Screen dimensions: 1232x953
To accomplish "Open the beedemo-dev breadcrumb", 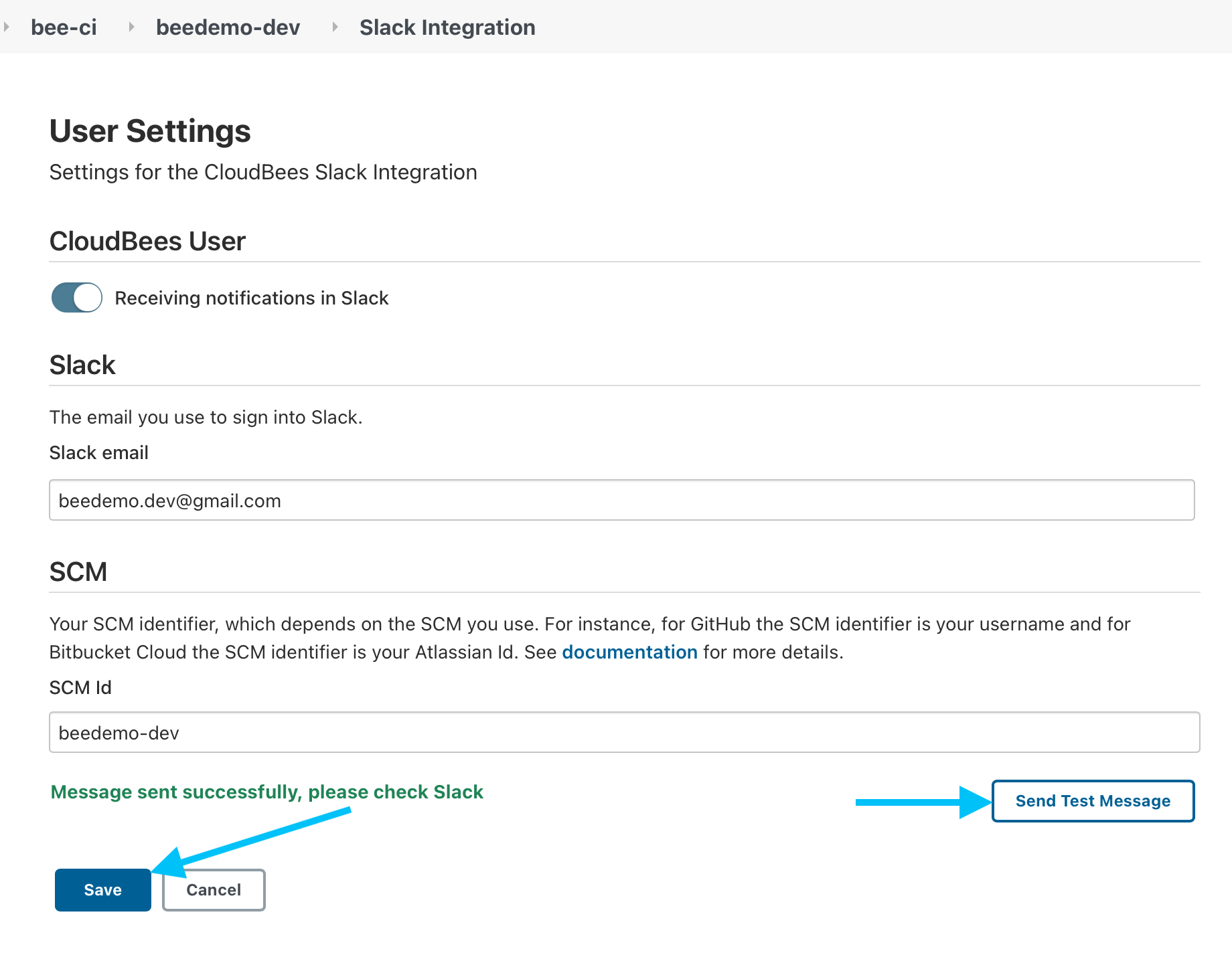I will (x=228, y=27).
